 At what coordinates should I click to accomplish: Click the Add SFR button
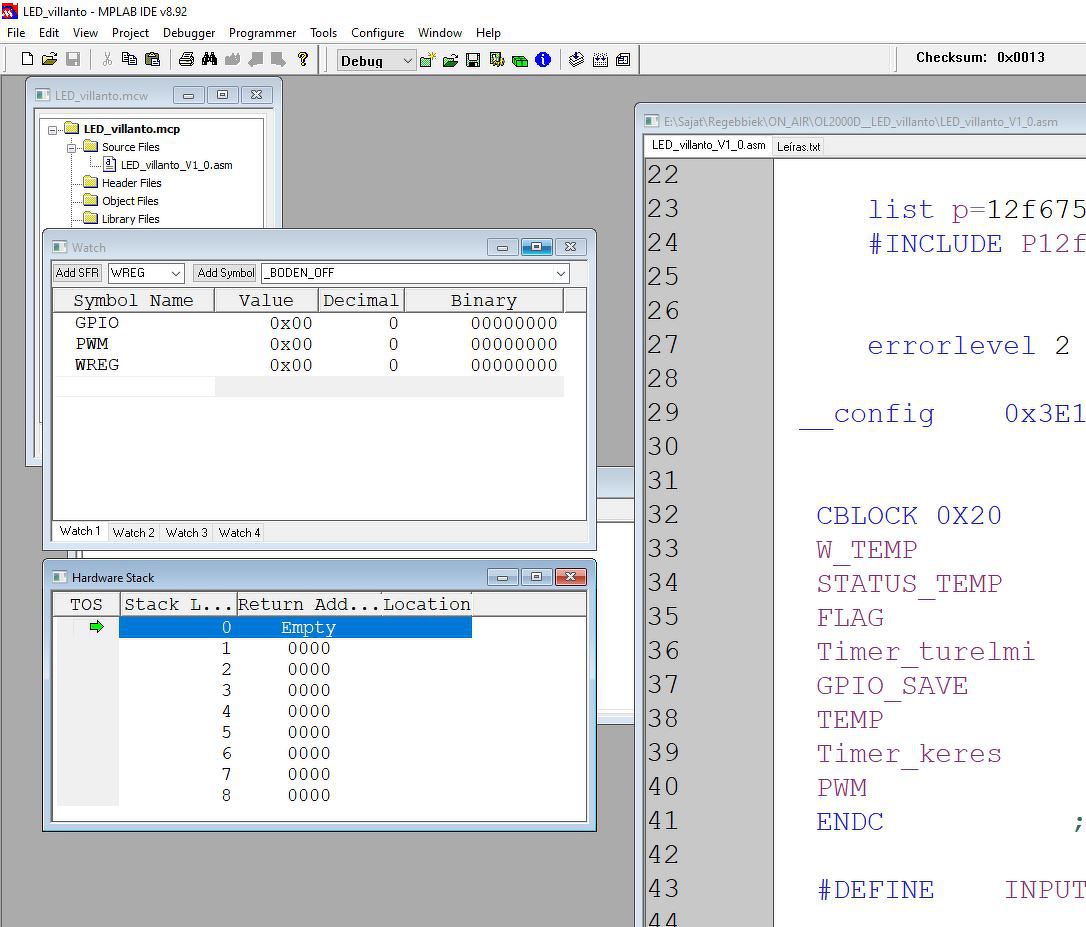77,273
